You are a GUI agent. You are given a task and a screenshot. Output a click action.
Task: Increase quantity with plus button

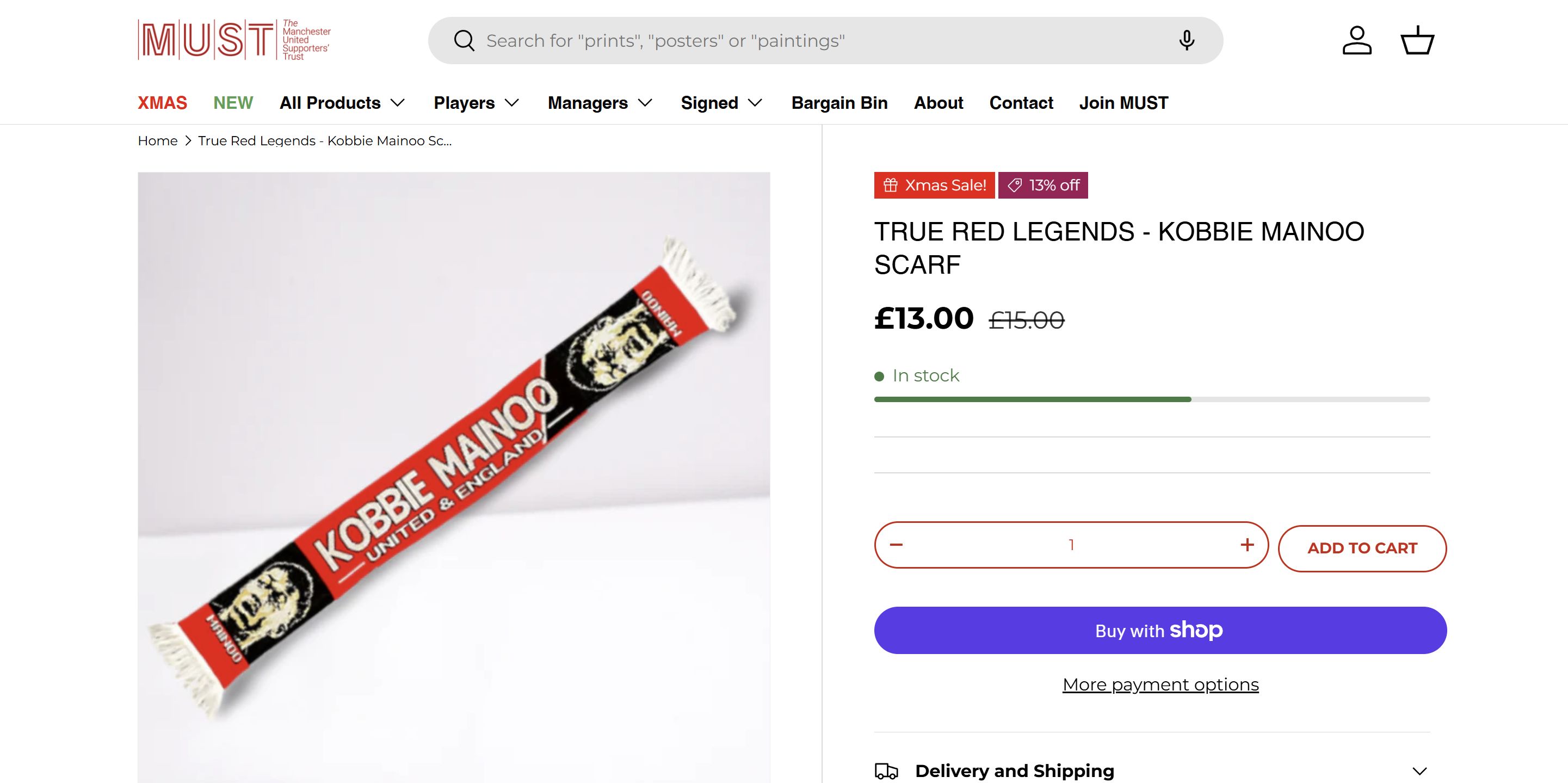[x=1246, y=545]
